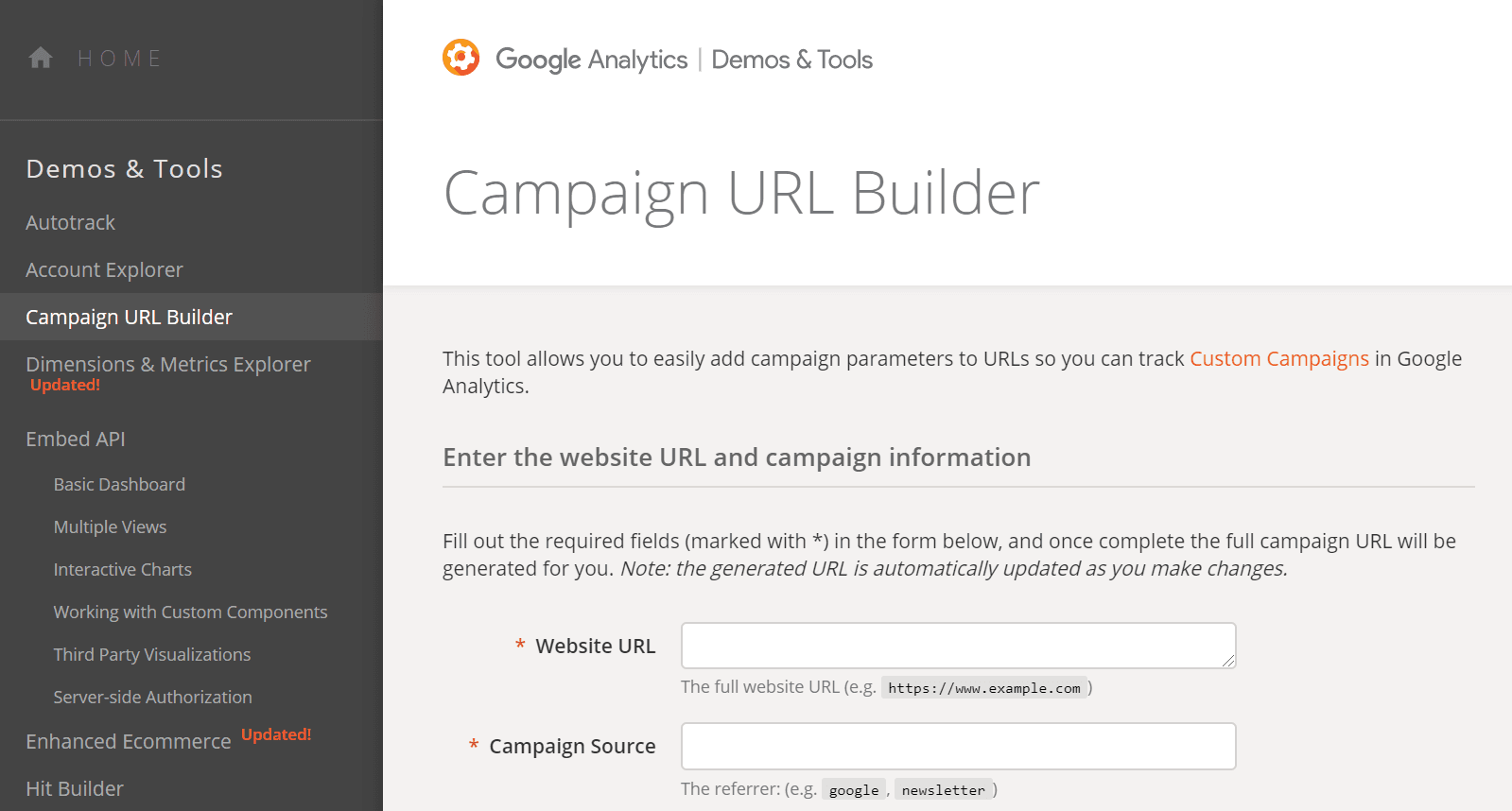Go to Third Party Visualizations
The height and width of the screenshot is (811, 1512).
pos(151,655)
